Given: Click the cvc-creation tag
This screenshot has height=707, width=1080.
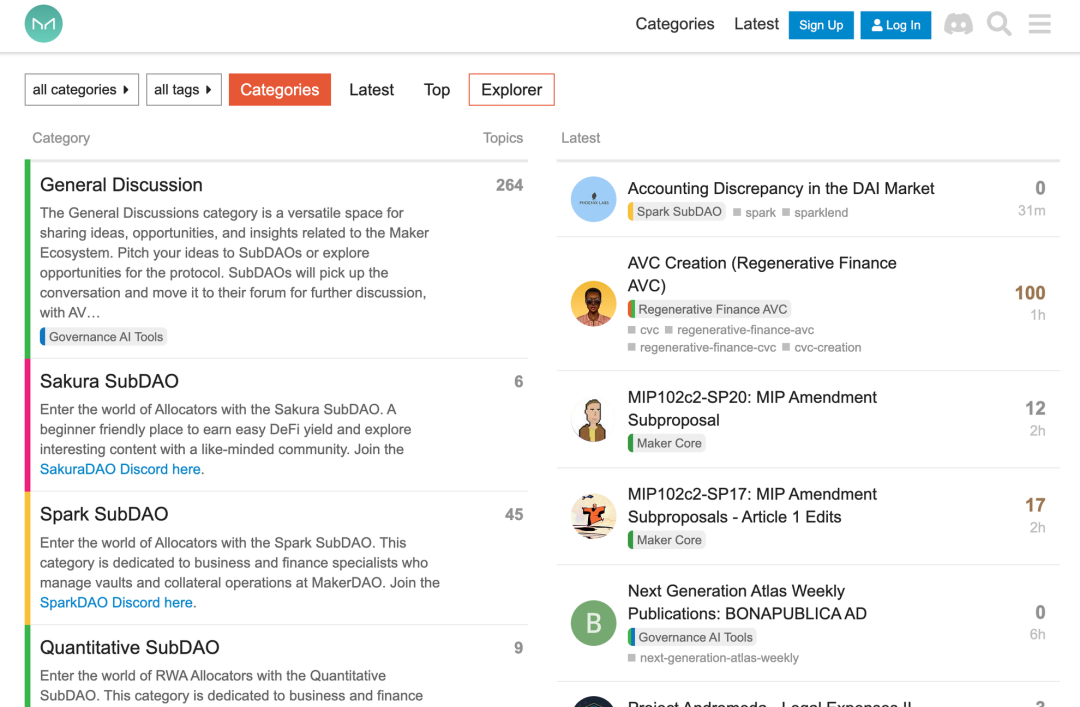Looking at the screenshot, I should pyautogui.click(x=822, y=348).
